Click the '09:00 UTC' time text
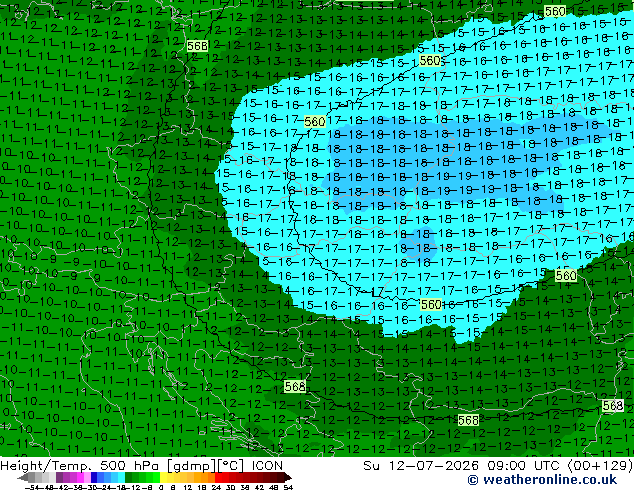Image resolution: width=634 pixels, height=490 pixels. 525,466
